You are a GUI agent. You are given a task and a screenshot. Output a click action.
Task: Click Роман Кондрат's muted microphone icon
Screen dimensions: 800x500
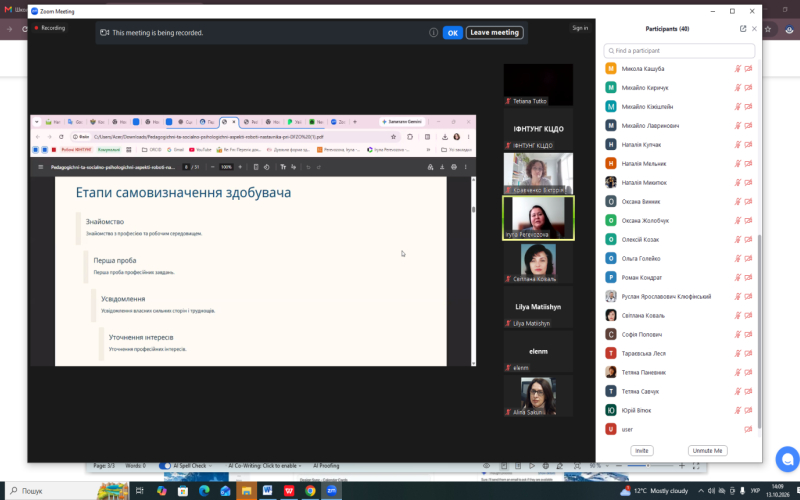(737, 278)
